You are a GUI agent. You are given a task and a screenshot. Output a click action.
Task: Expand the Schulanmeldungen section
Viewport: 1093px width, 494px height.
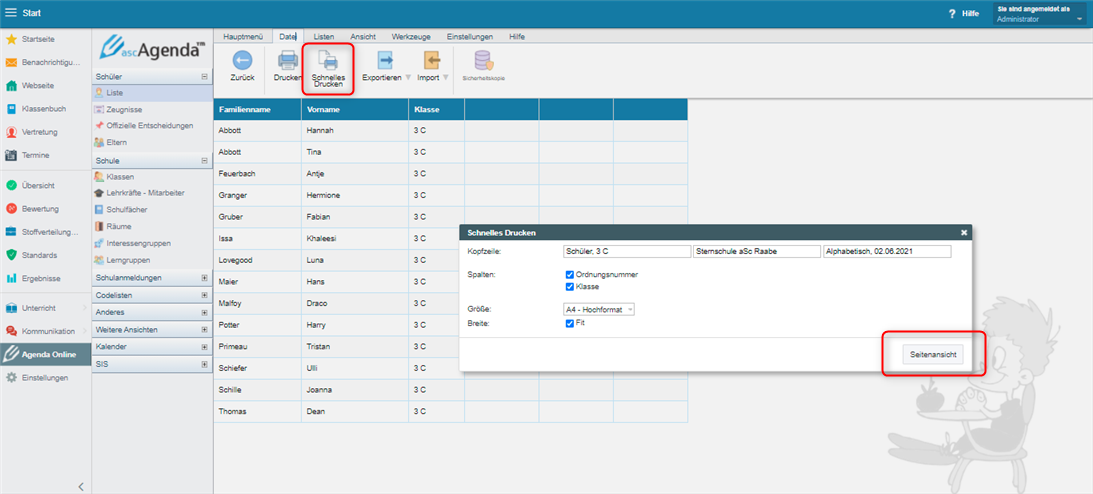tap(204, 278)
